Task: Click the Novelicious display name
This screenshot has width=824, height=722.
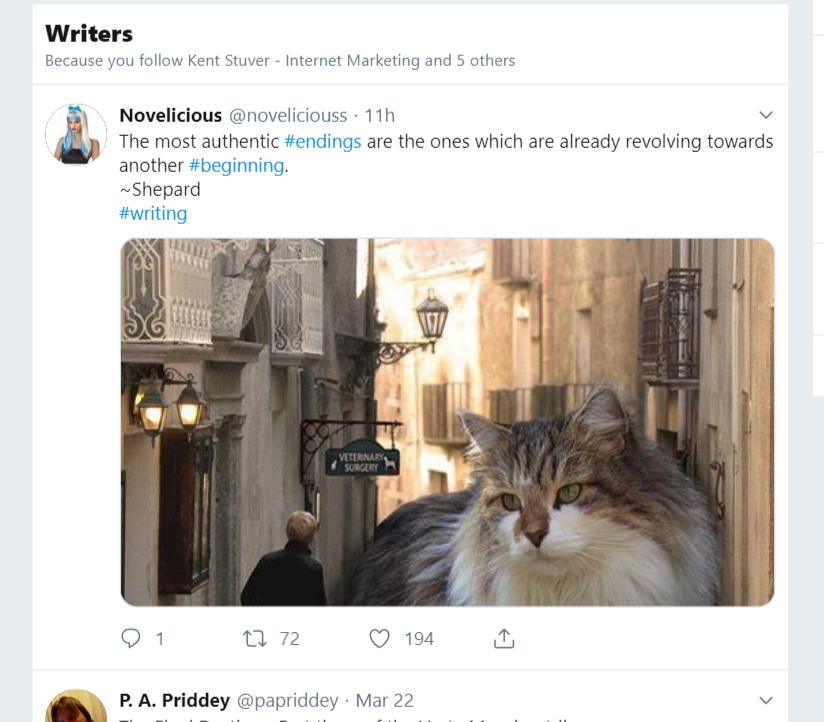Action: [x=170, y=115]
